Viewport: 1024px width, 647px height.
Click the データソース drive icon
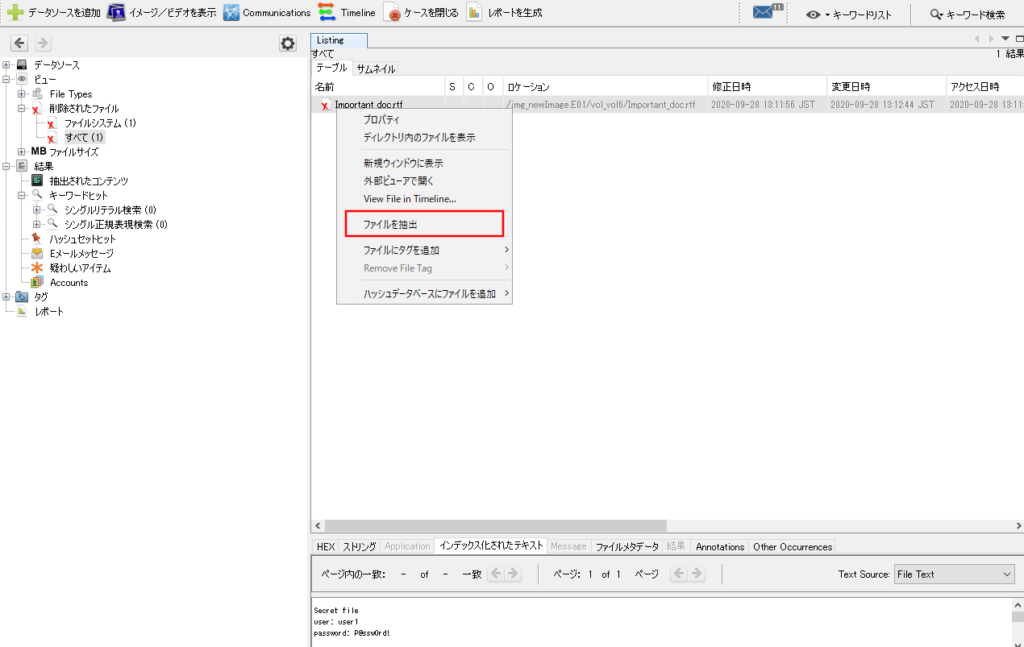point(22,65)
